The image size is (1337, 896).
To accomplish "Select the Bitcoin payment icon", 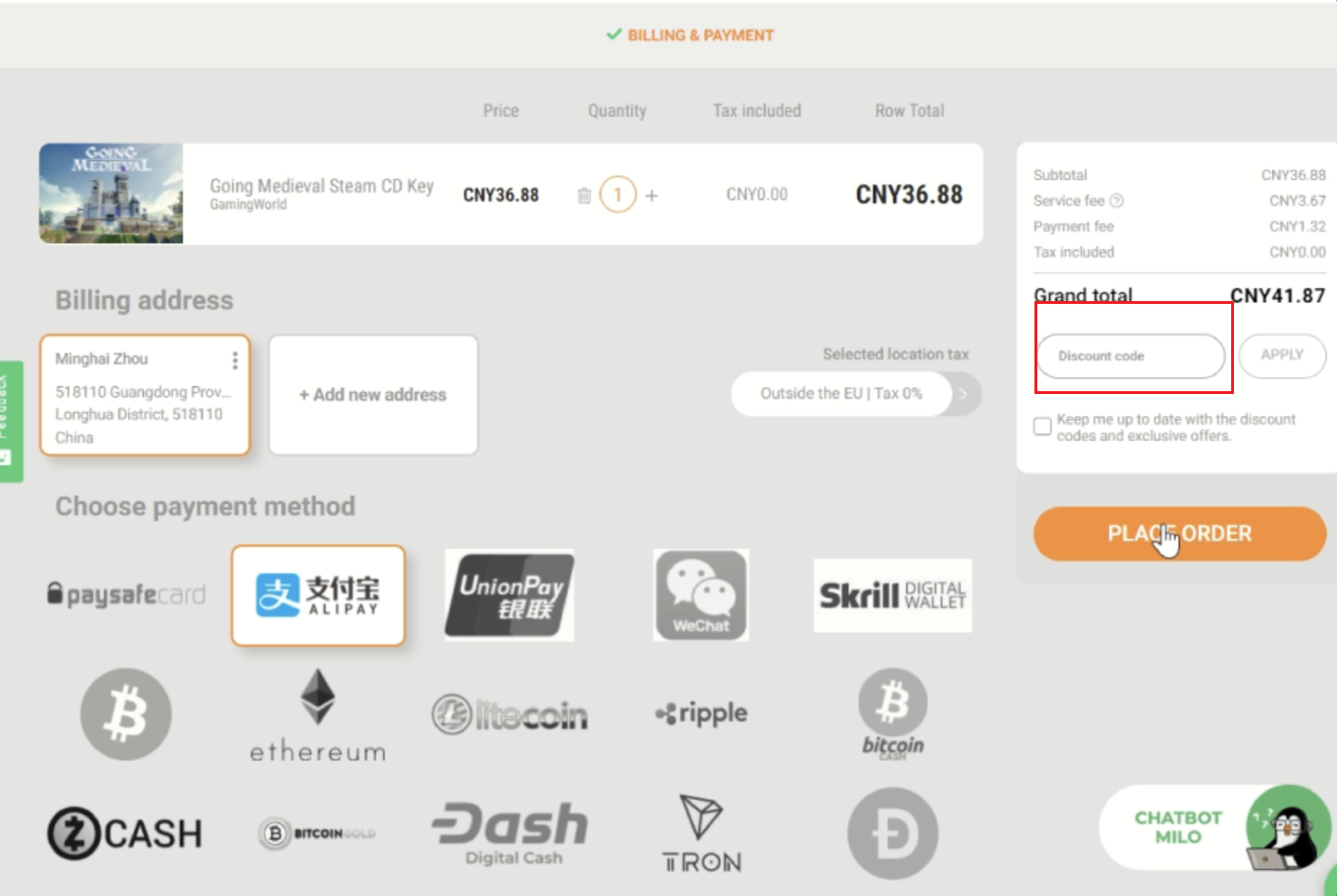I will point(126,714).
